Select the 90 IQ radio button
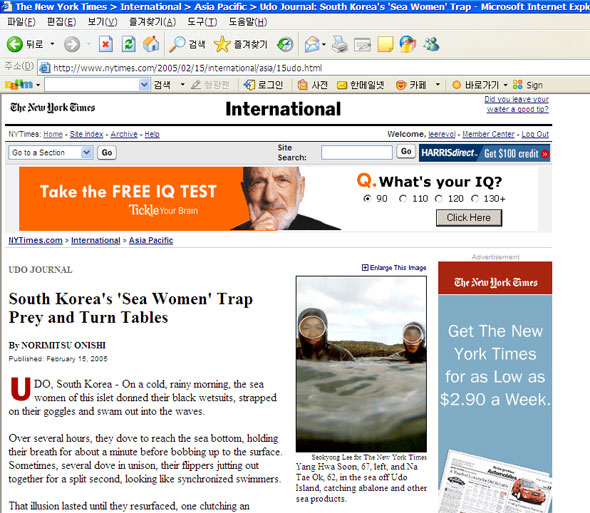The width and height of the screenshot is (590, 513). (367, 198)
